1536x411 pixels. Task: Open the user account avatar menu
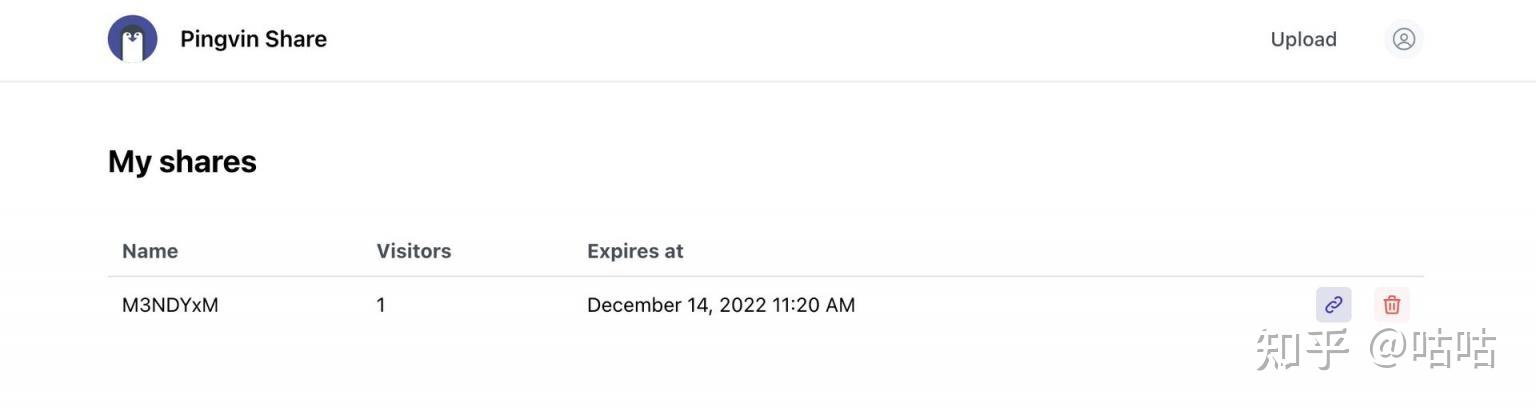[1403, 39]
